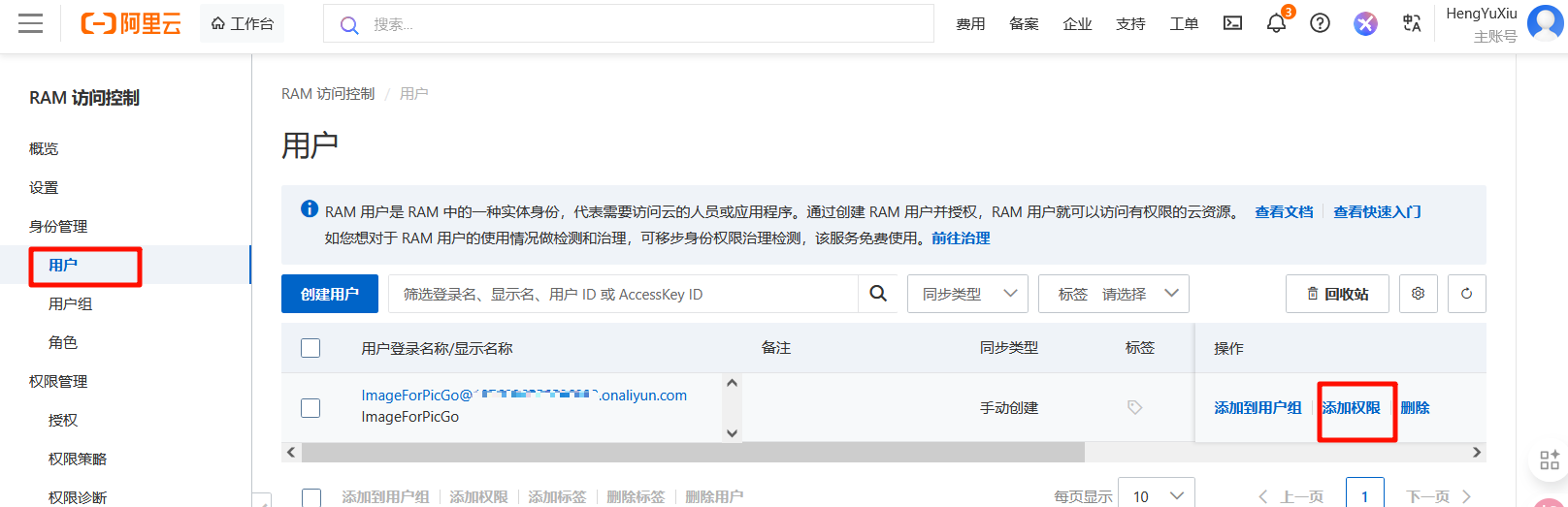Viewport: 1568px width, 507px height.
Task: Open 权限诊断 in the sidebar
Action: [78, 496]
